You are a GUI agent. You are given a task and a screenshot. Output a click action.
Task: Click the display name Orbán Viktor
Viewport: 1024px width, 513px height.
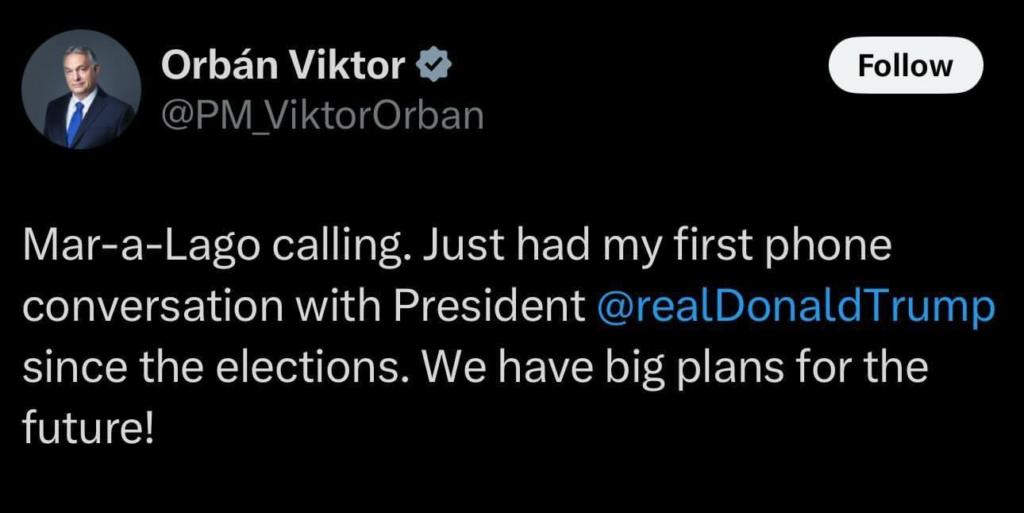click(x=282, y=66)
